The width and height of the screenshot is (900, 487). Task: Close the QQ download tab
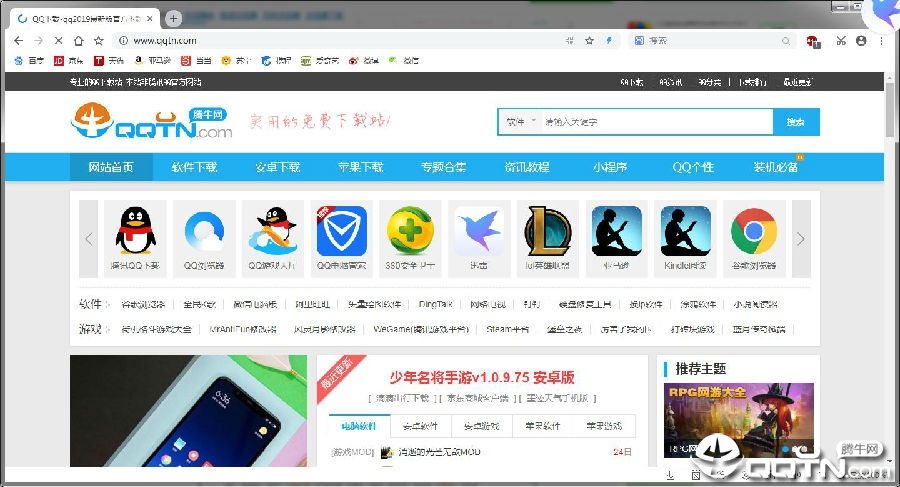pos(150,18)
